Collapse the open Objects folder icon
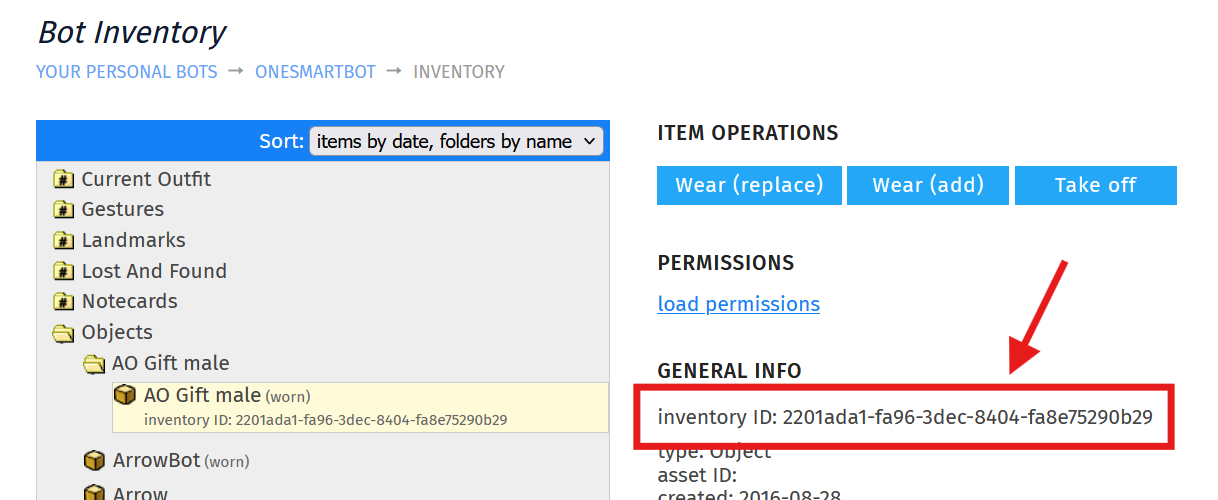This screenshot has height=500, width=1218. tap(63, 333)
